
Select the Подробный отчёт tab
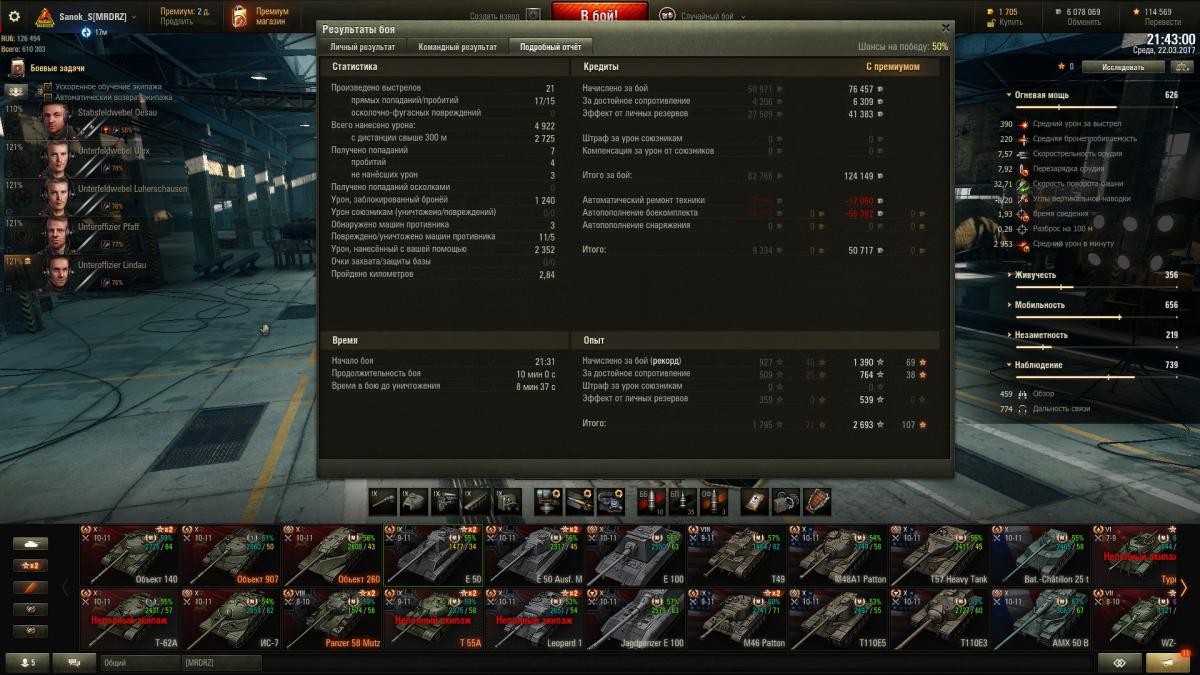[550, 47]
